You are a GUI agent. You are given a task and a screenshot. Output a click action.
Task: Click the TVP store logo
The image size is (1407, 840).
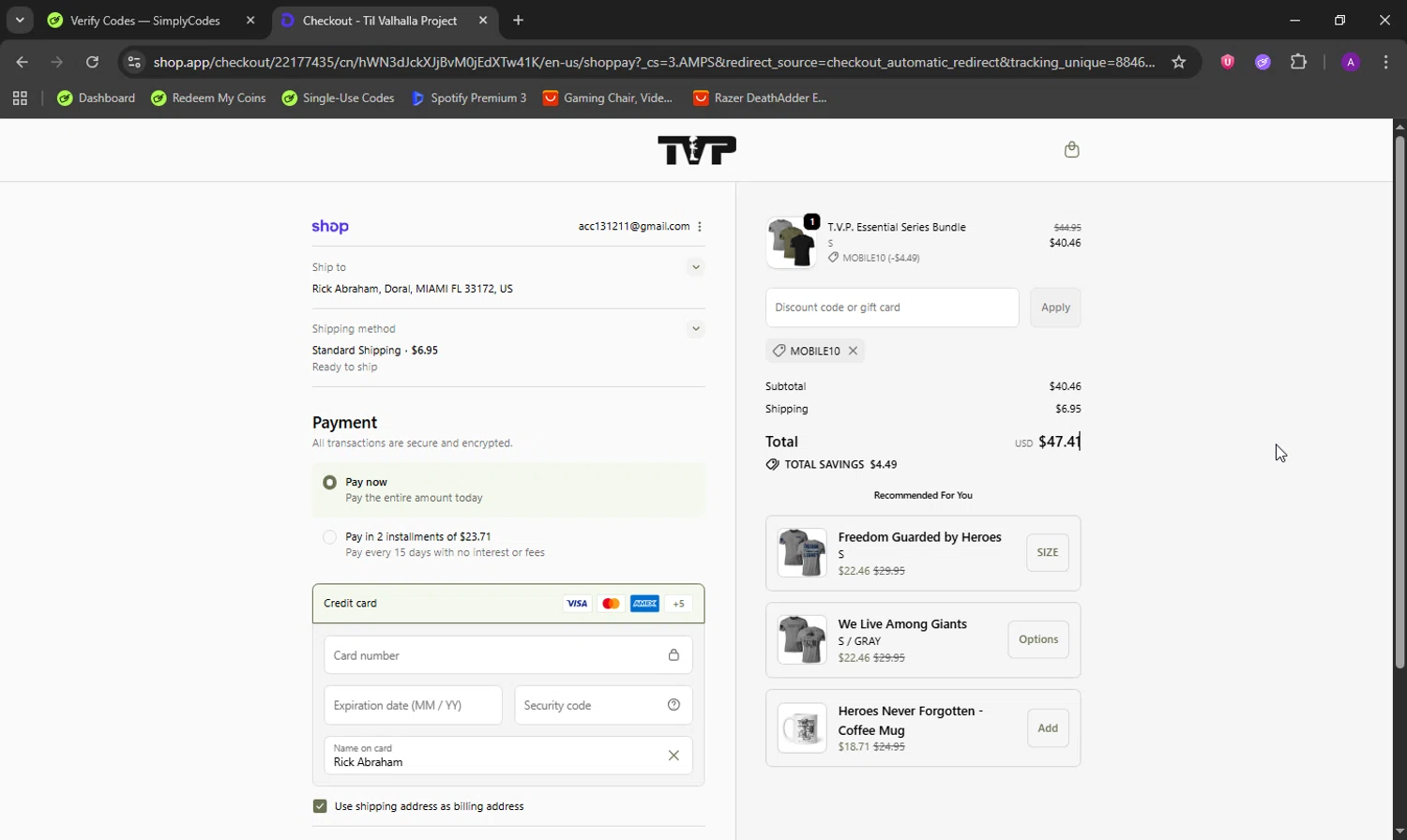pyautogui.click(x=697, y=150)
